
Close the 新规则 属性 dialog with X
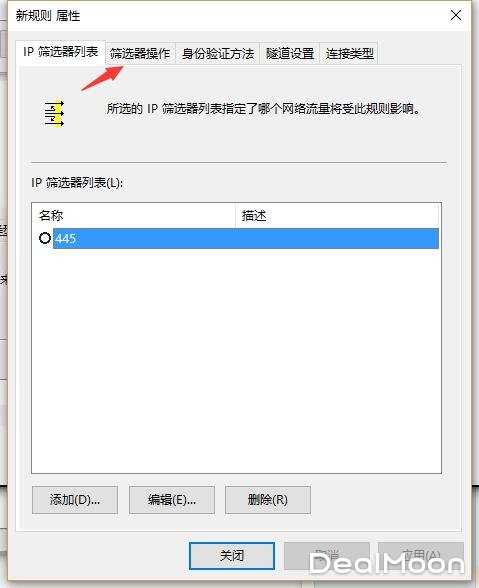coord(456,15)
